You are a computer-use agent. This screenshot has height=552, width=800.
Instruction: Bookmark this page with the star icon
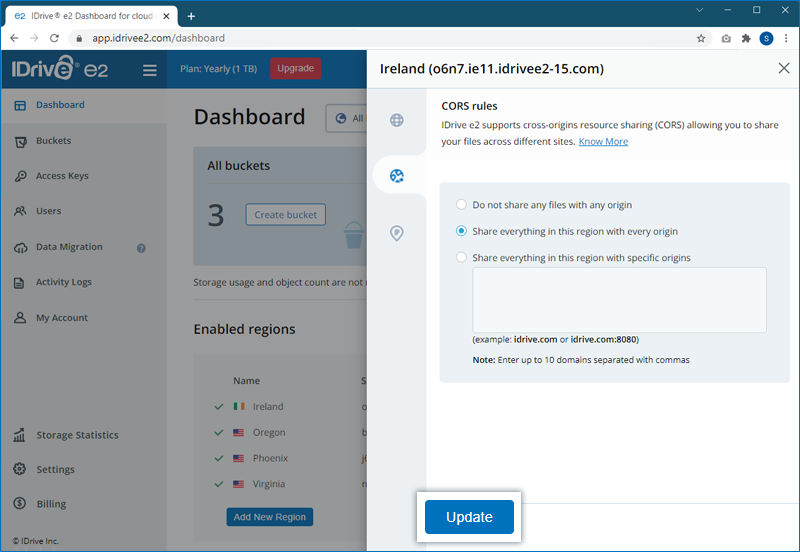click(x=701, y=38)
